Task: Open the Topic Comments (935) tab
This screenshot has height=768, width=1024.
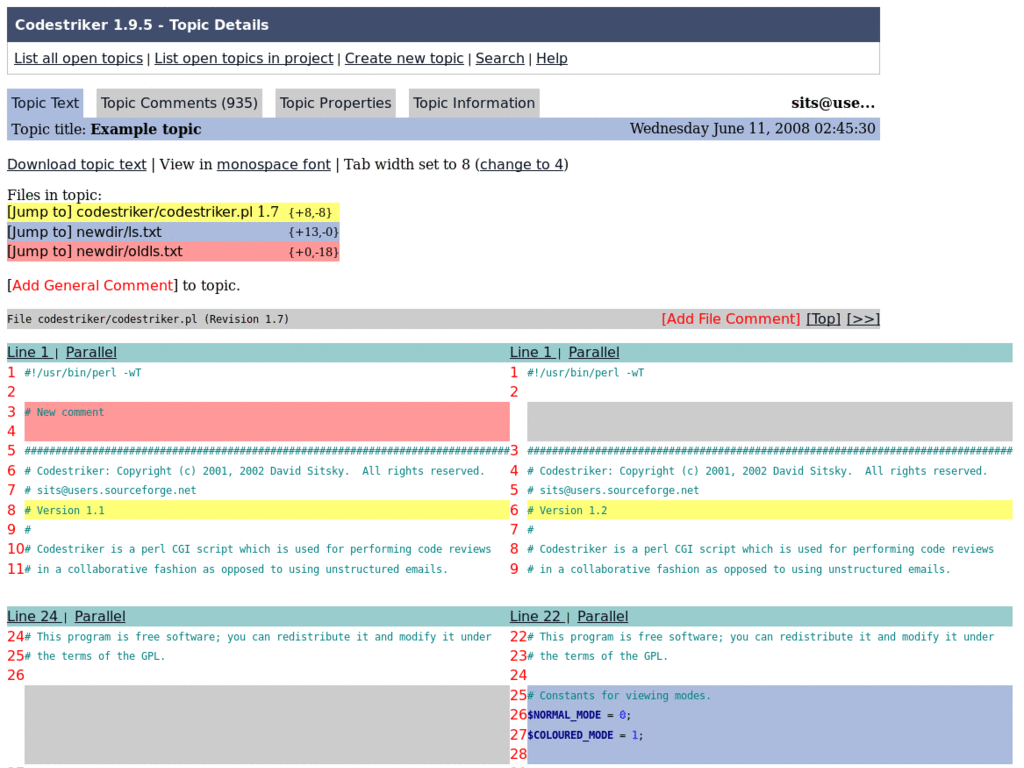Action: 179,103
